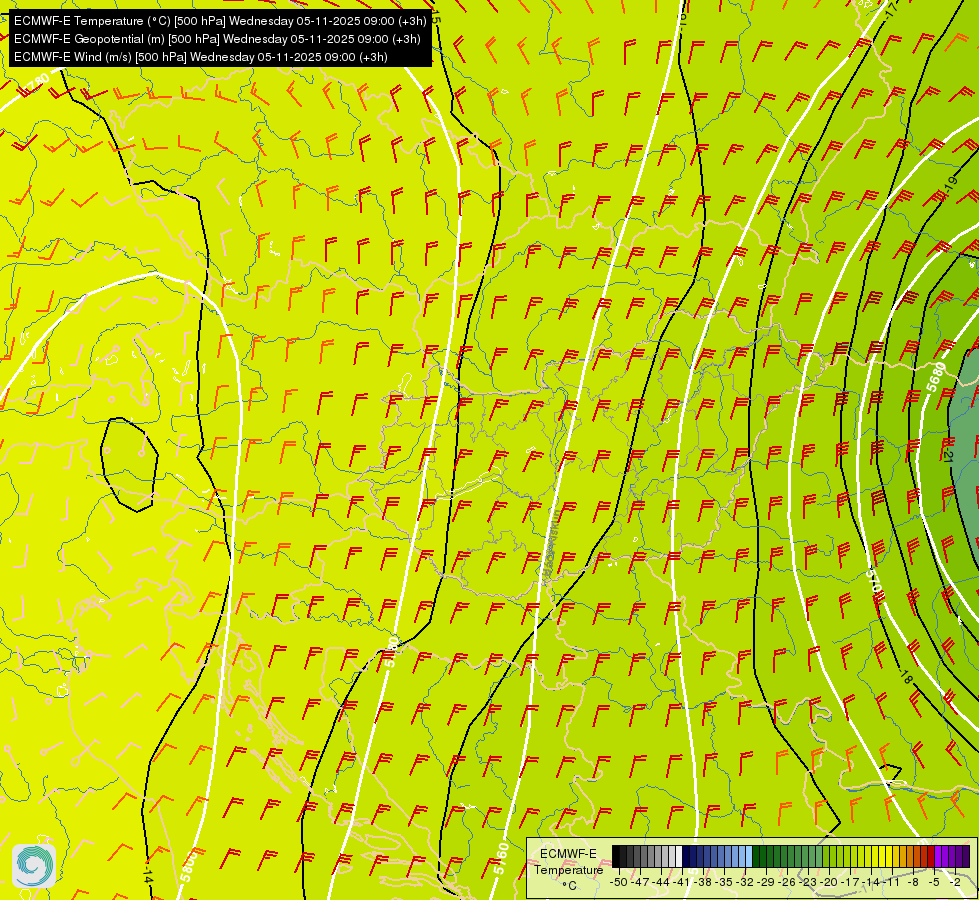Screen dimensions: 979x900
Task: Click the -41 tick label on the scale
Action: 681,882
